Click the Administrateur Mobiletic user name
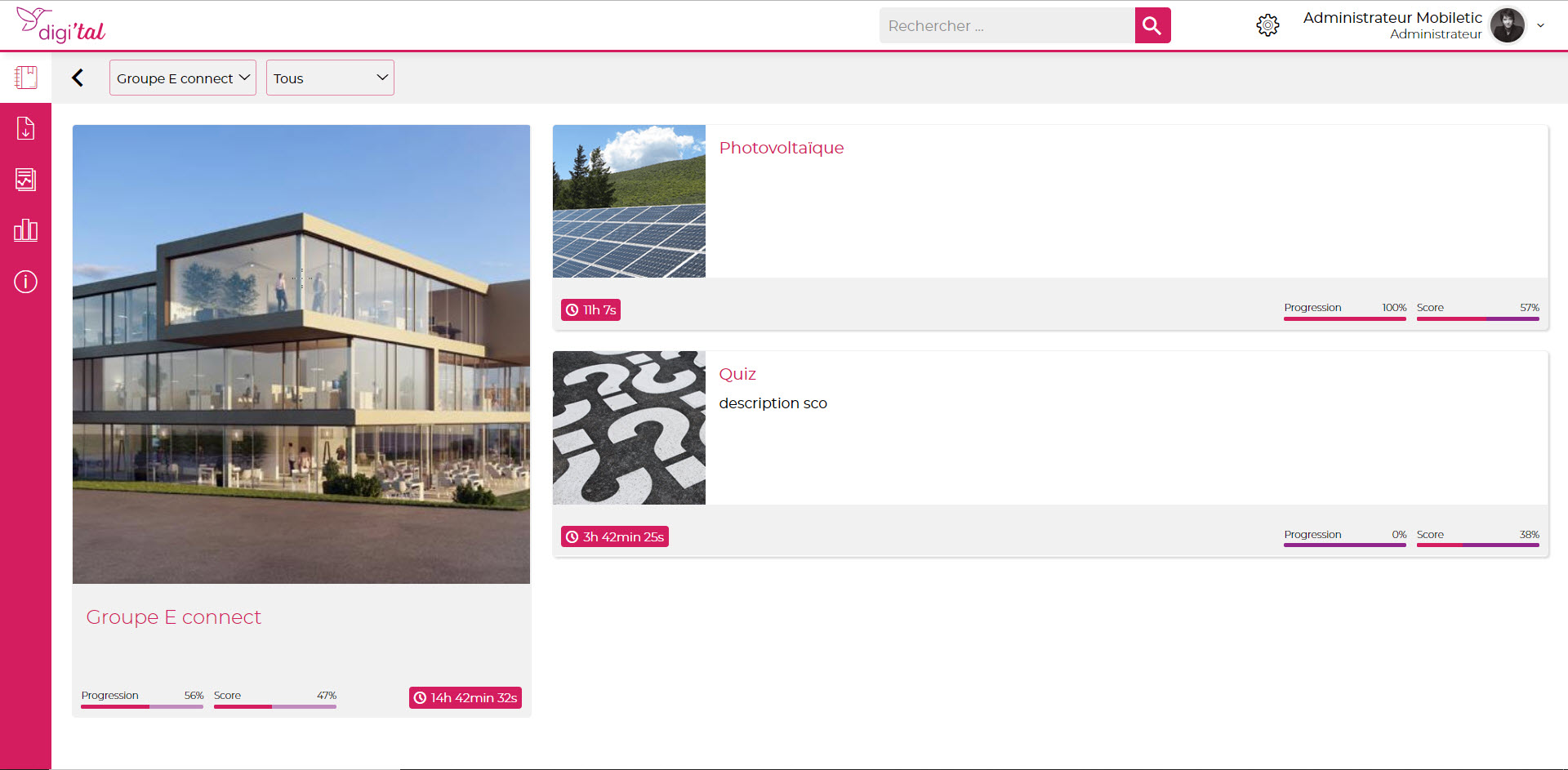Screen dimensions: 1568x770 coord(1392,17)
